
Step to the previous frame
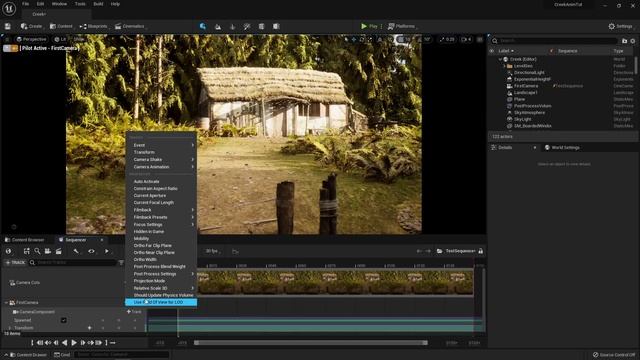[56, 343]
